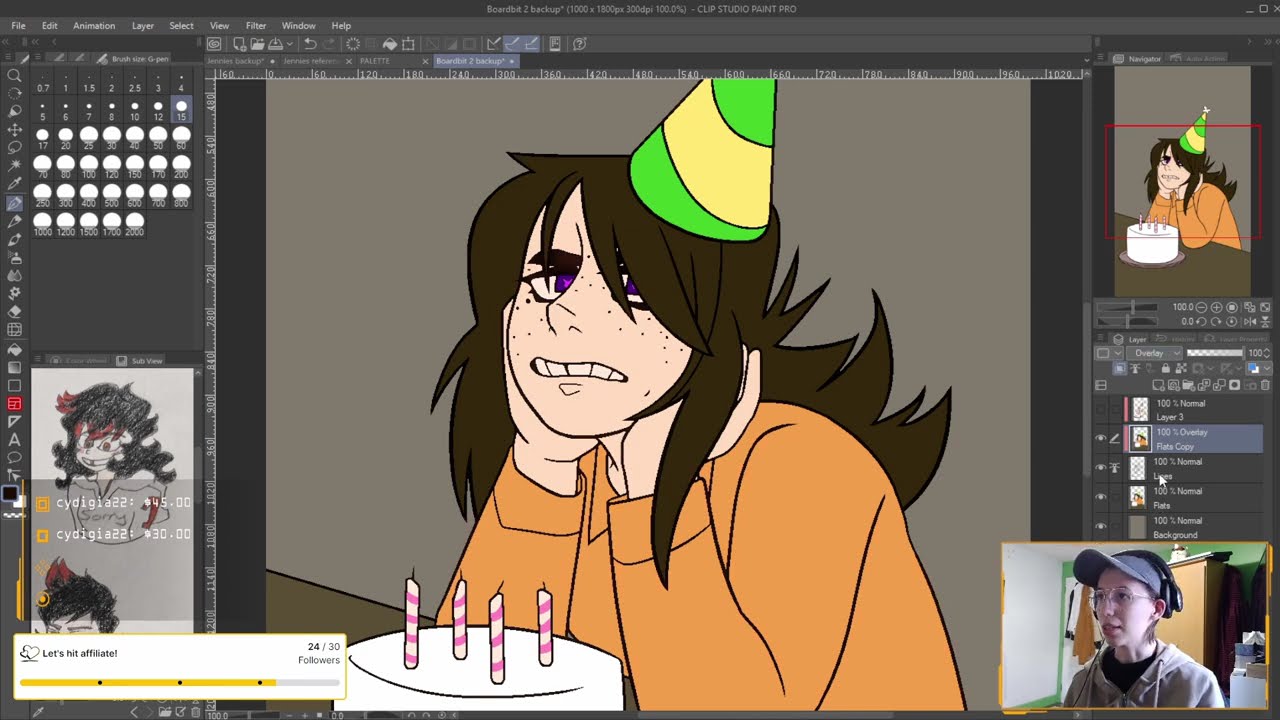Click the Navigator preview image
Image resolution: width=1280 pixels, height=720 pixels.
pos(1182,180)
